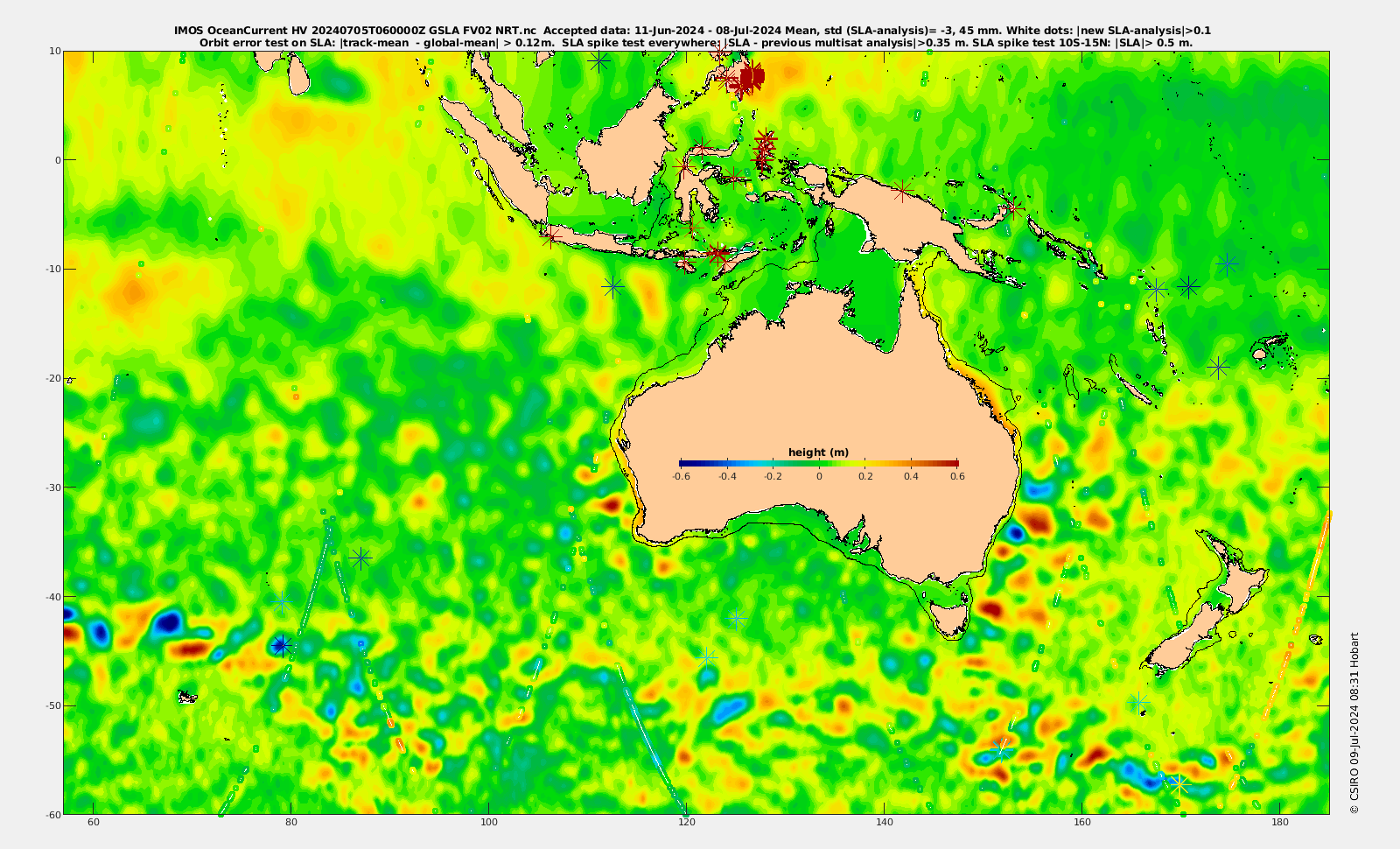This screenshot has width=1400, height=849.
Task: Click the green middle of the height colorbar
Action: point(819,463)
